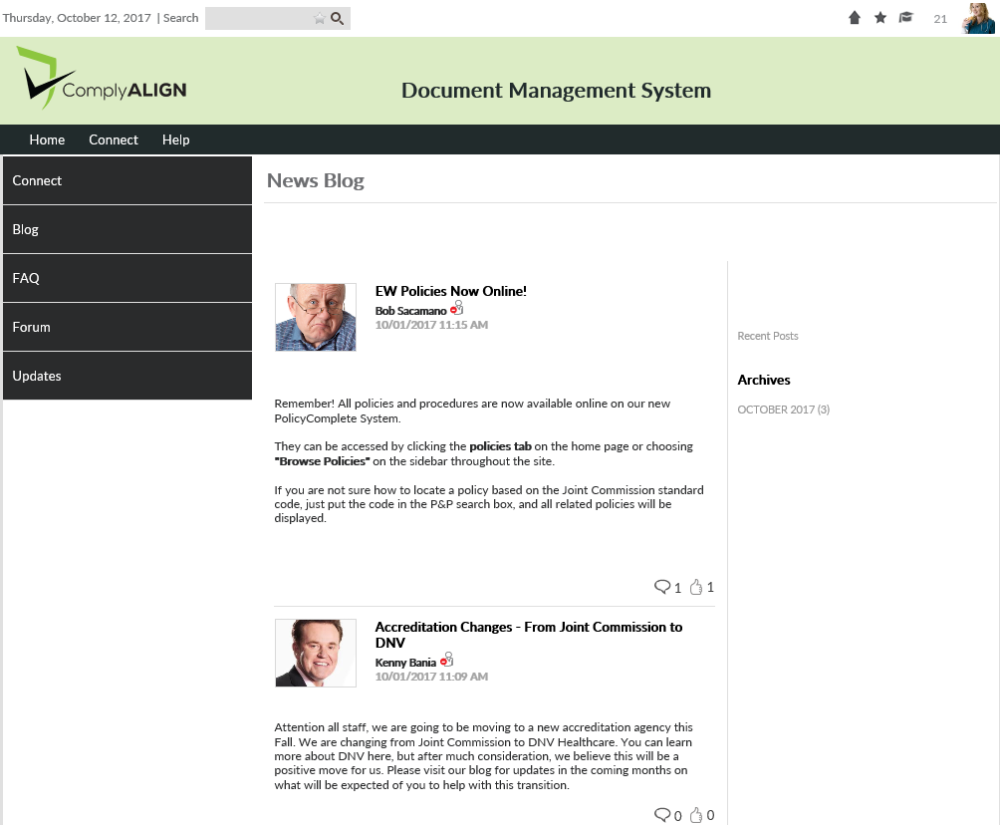Open the Home menu item
This screenshot has width=1000, height=825.
pyautogui.click(x=47, y=140)
